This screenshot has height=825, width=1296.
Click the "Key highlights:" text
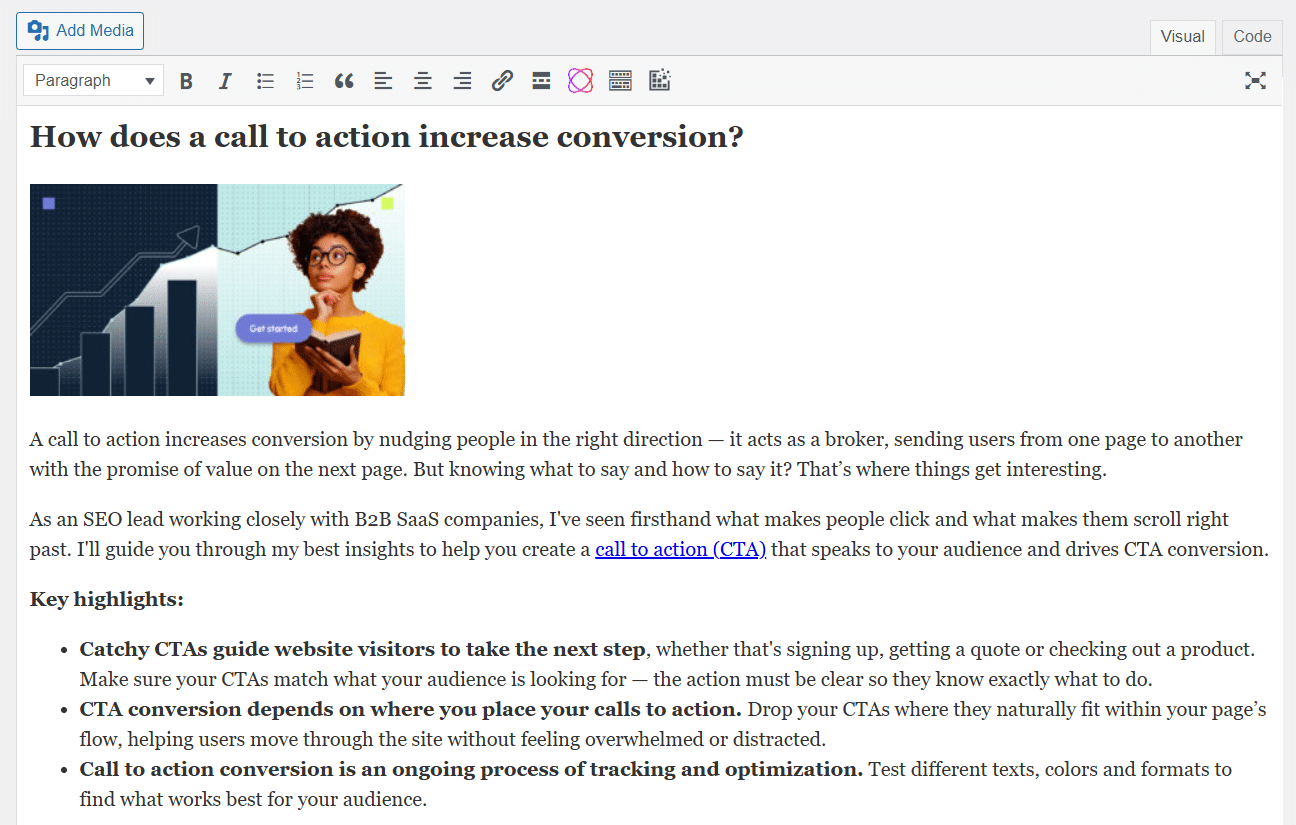point(107,599)
